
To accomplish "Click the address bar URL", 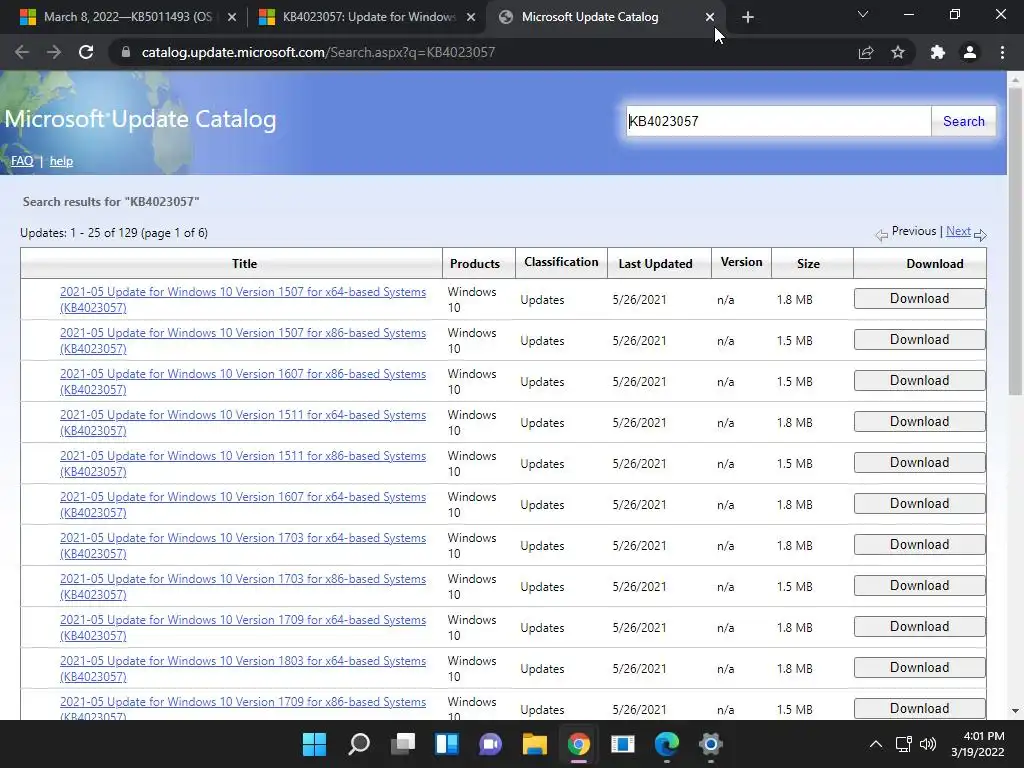I will pos(318,52).
